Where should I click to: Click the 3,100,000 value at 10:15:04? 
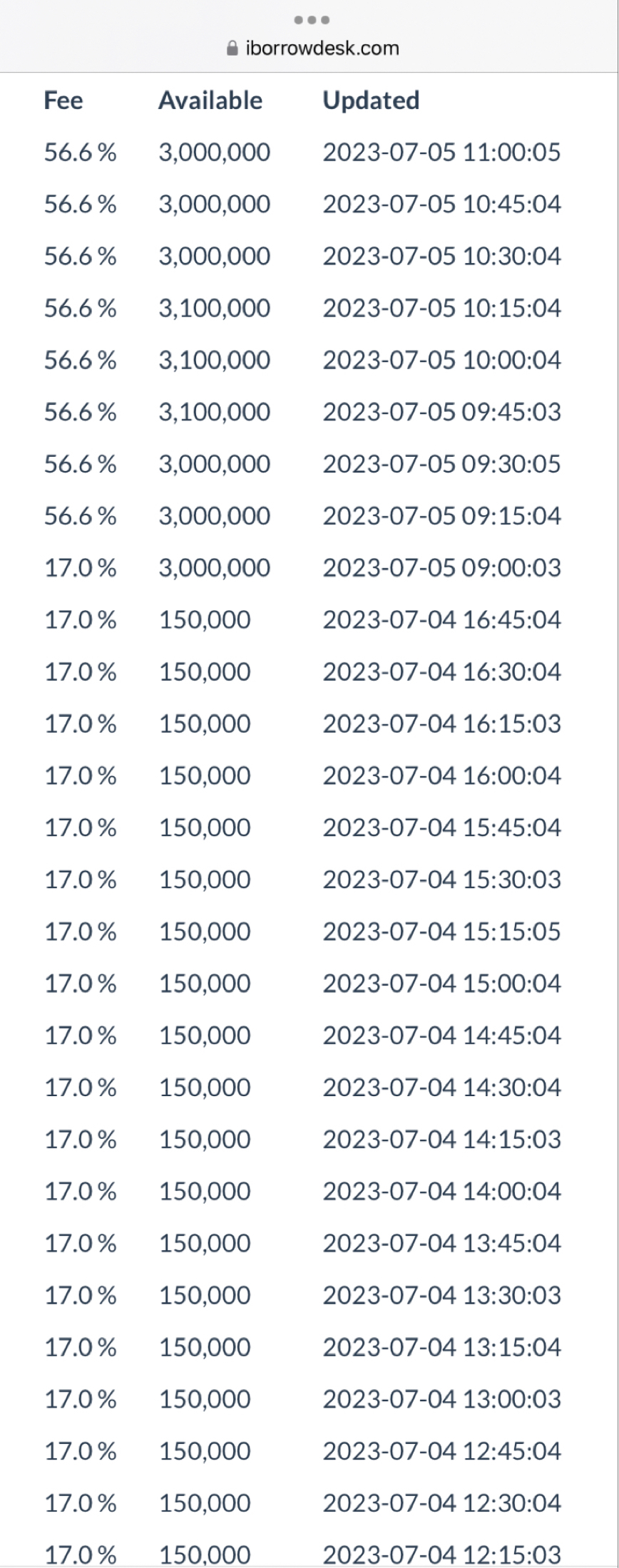214,309
